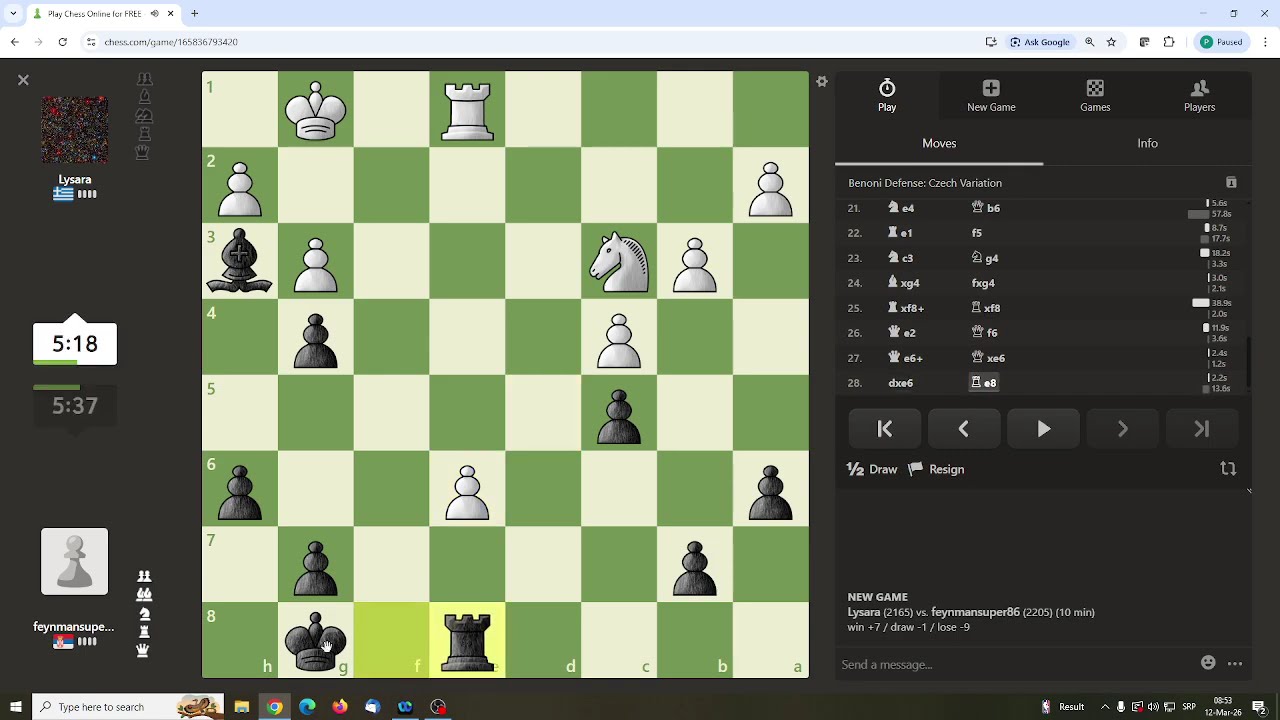Open the notification center icon
Image resolution: width=1280 pixels, height=720 pixels.
1259,707
